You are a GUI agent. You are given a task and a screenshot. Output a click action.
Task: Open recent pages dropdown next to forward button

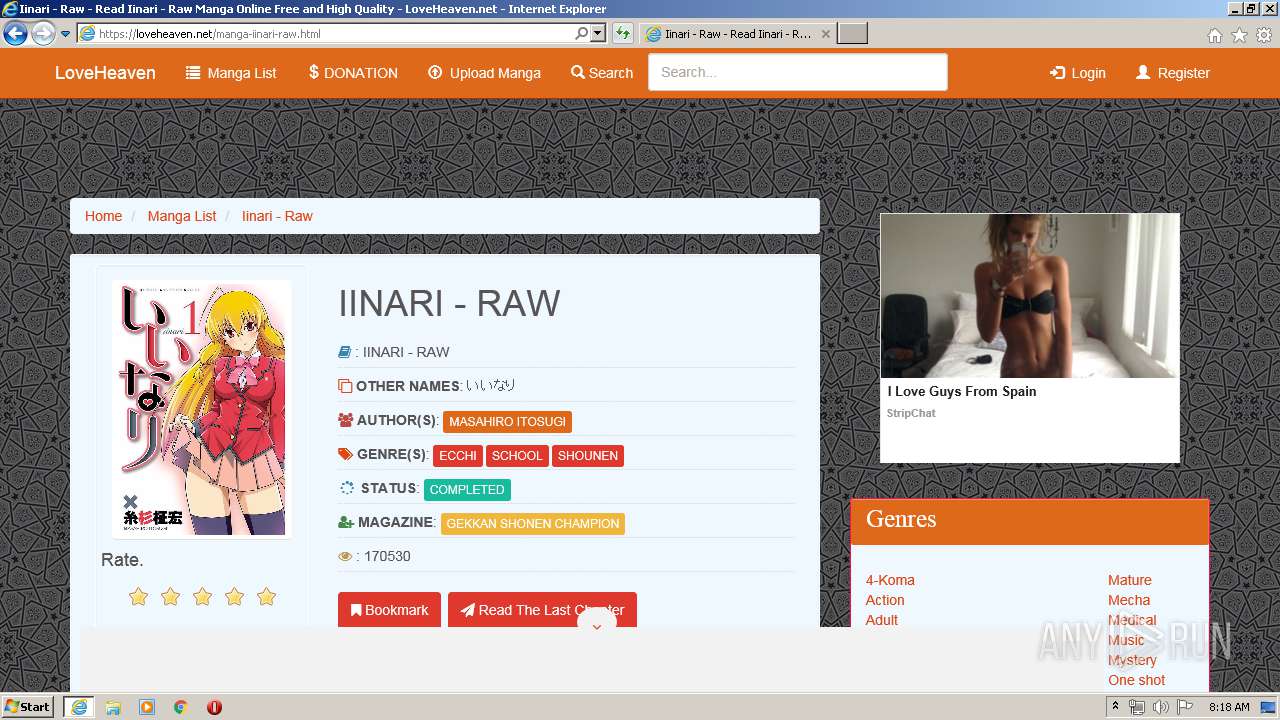pyautogui.click(x=65, y=34)
